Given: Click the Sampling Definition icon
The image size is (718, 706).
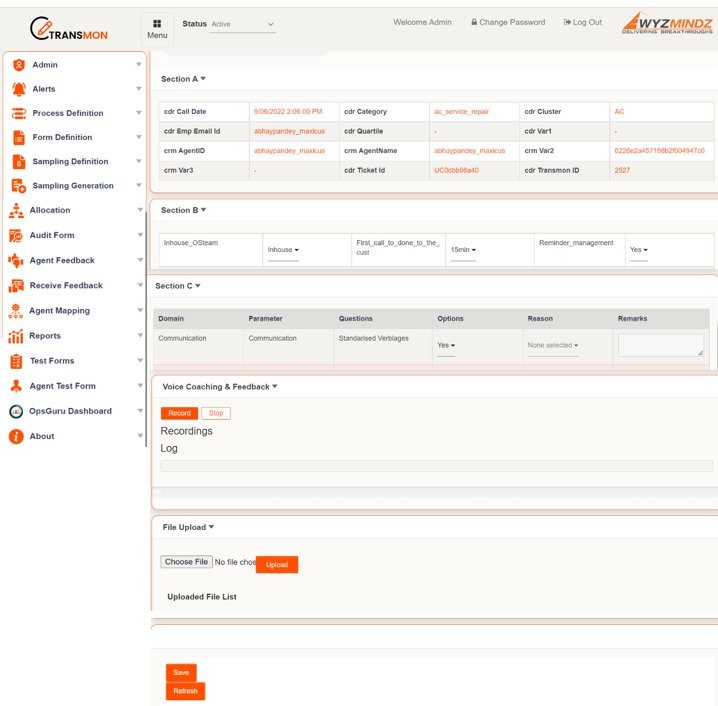Looking at the screenshot, I should 19,162.
